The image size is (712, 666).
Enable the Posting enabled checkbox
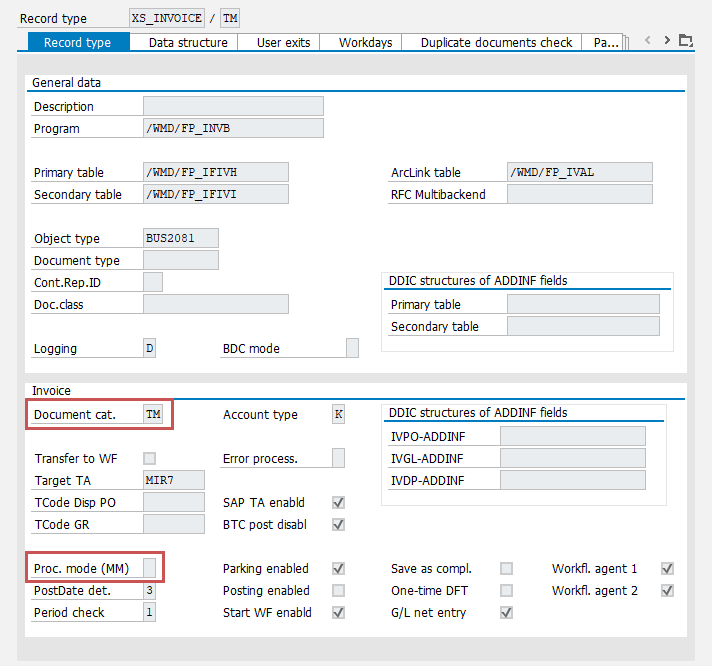(338, 591)
